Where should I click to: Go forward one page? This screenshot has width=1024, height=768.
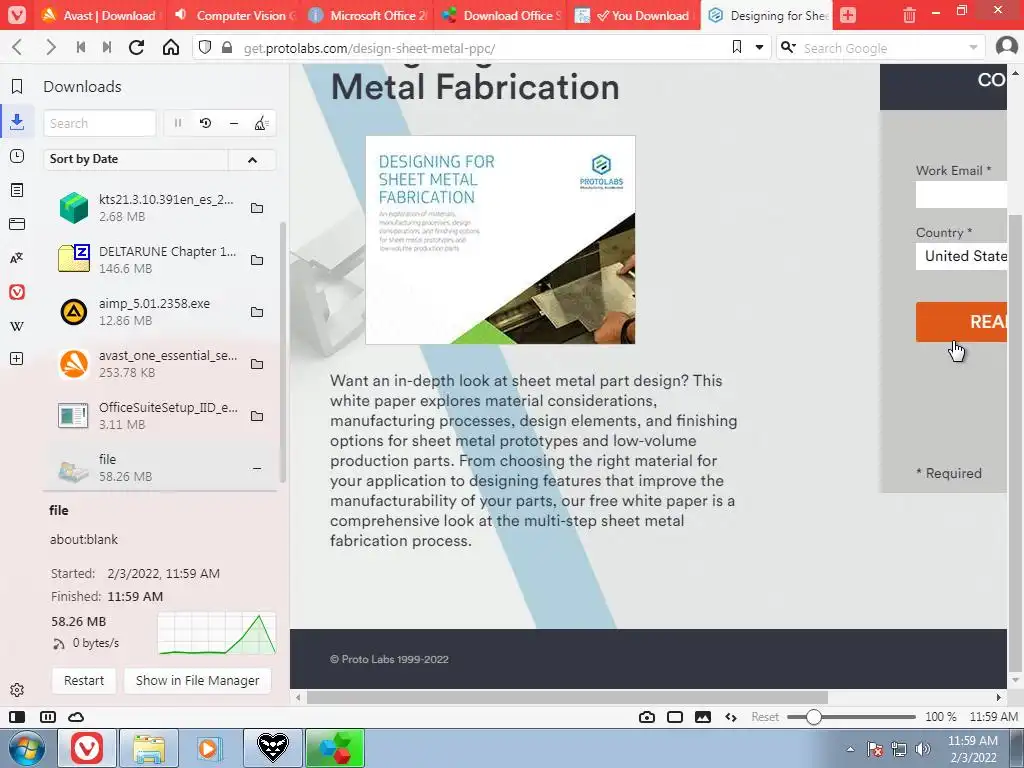[x=50, y=47]
